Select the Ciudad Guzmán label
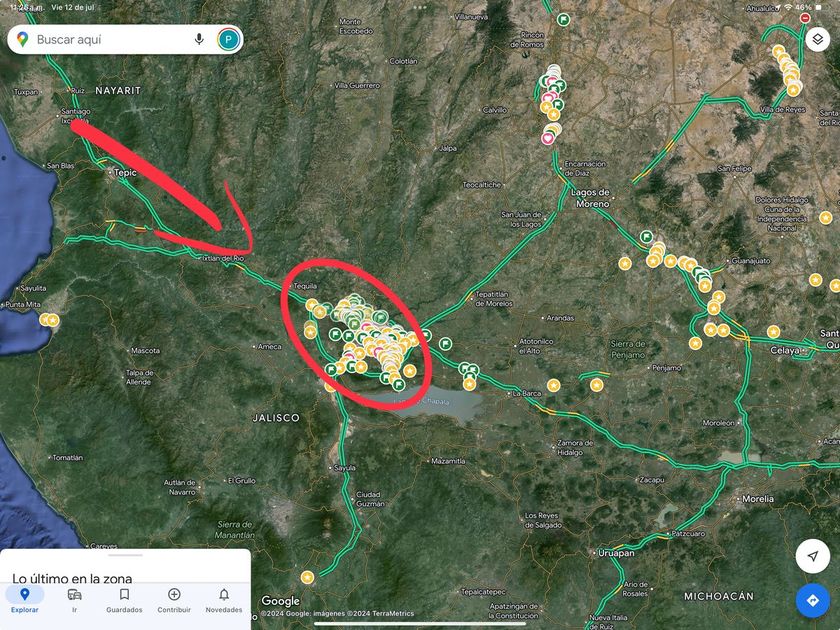 click(x=370, y=499)
